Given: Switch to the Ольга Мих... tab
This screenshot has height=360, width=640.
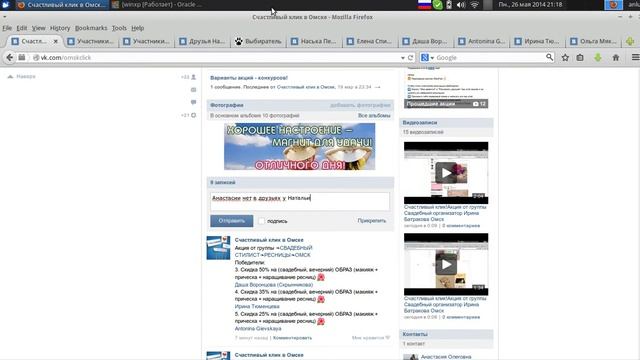Looking at the screenshot, I should [593, 41].
